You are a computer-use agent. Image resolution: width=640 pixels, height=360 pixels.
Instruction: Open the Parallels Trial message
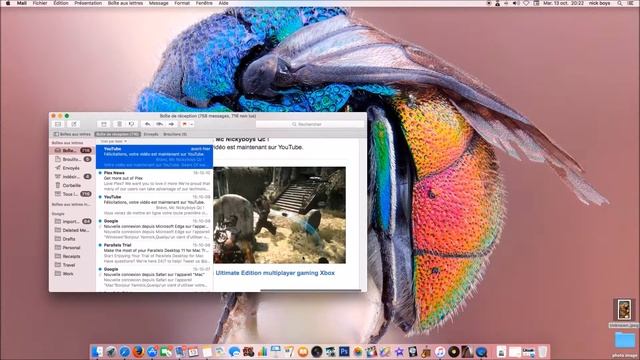pos(154,253)
